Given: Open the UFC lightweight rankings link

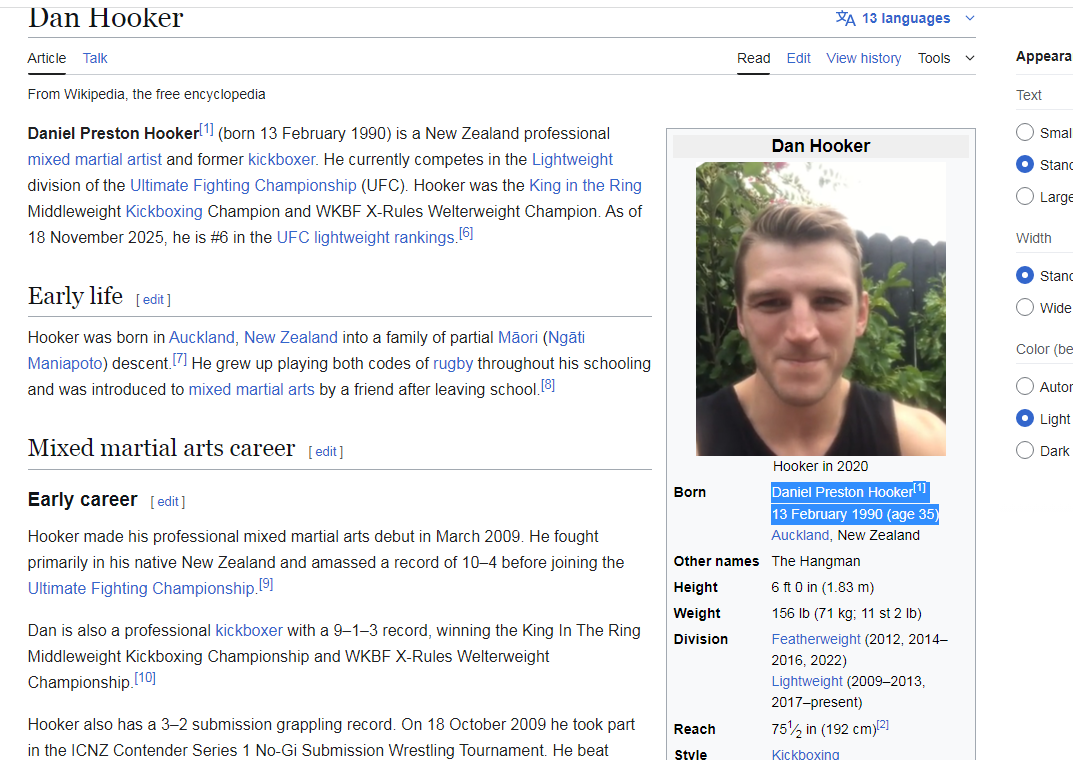Looking at the screenshot, I should pos(365,237).
